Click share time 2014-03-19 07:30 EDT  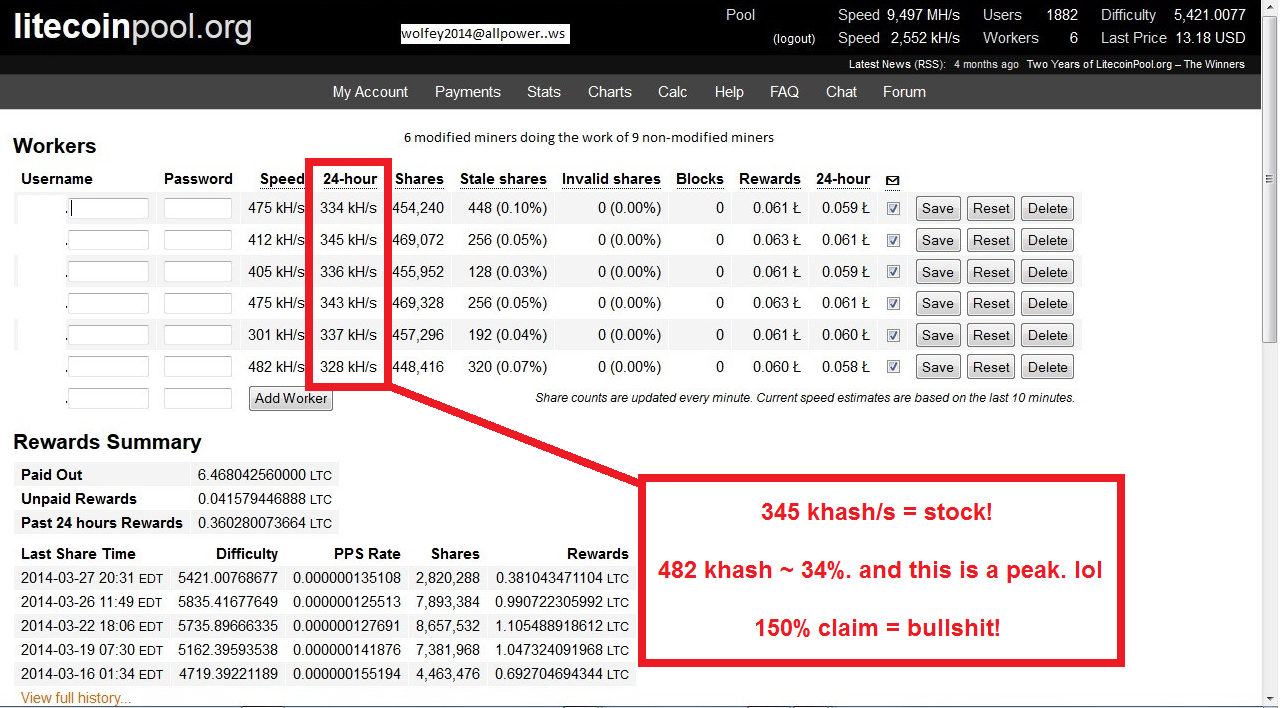tap(92, 650)
